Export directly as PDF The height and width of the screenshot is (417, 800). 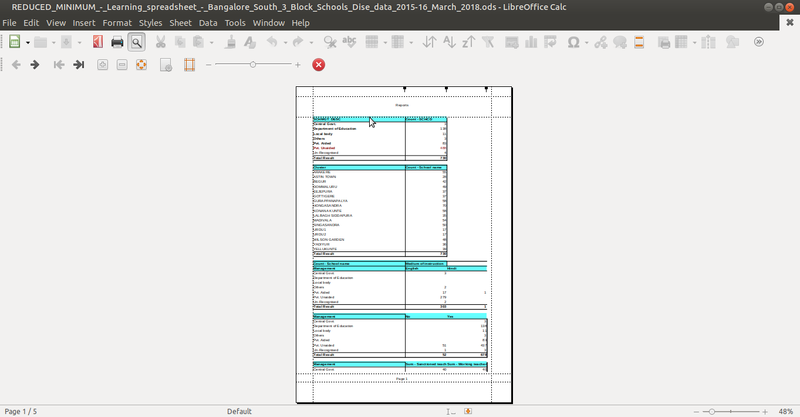pos(98,42)
